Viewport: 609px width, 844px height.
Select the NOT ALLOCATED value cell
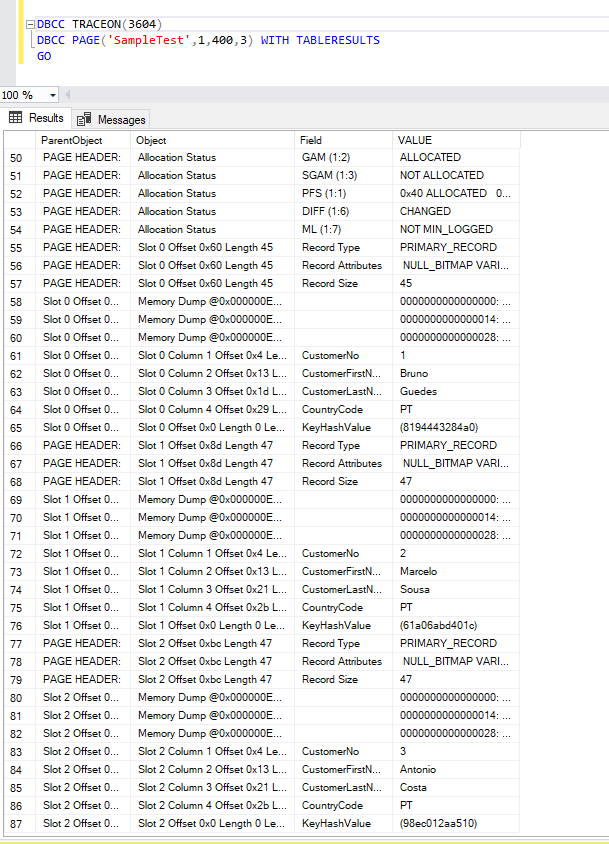pos(456,175)
